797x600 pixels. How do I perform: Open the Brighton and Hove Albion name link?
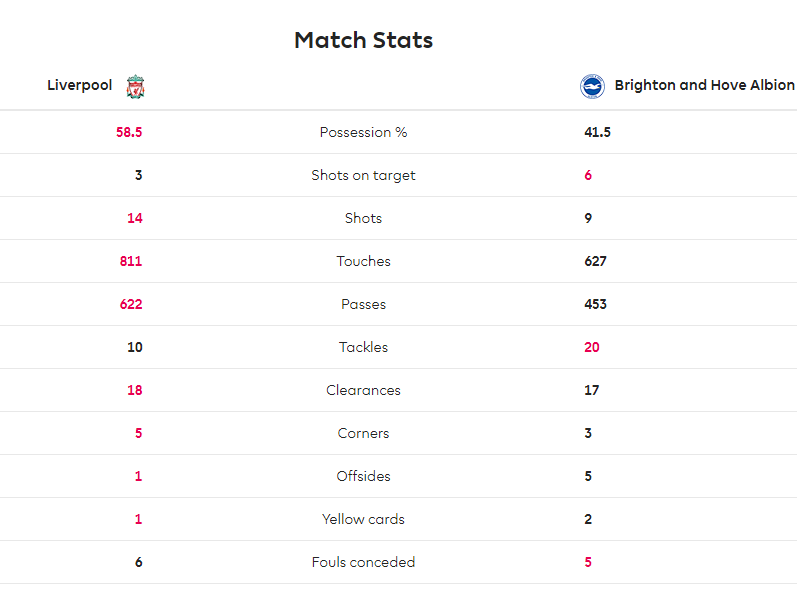[704, 85]
